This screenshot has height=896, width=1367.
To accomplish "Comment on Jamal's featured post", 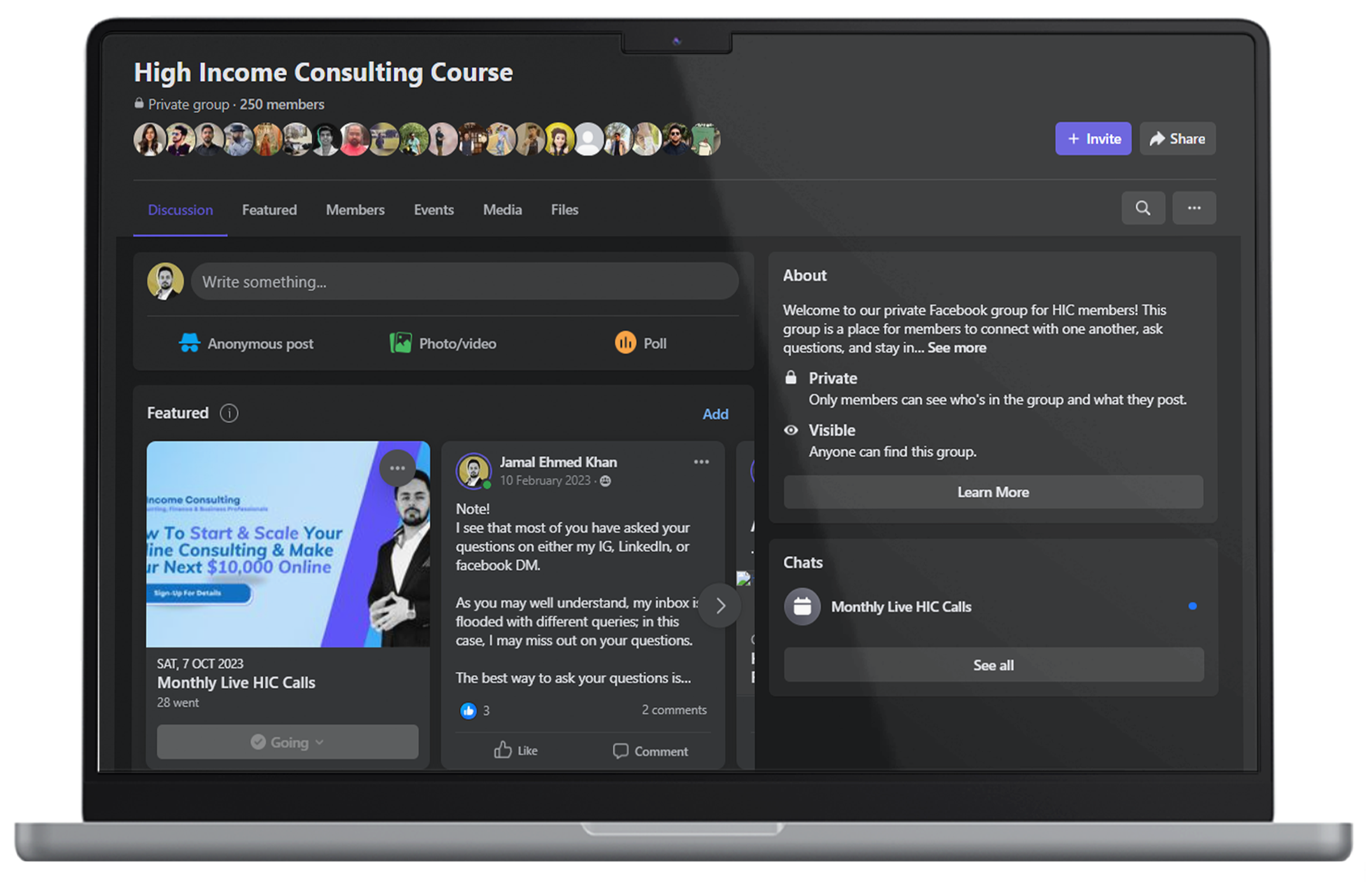I will tap(650, 752).
